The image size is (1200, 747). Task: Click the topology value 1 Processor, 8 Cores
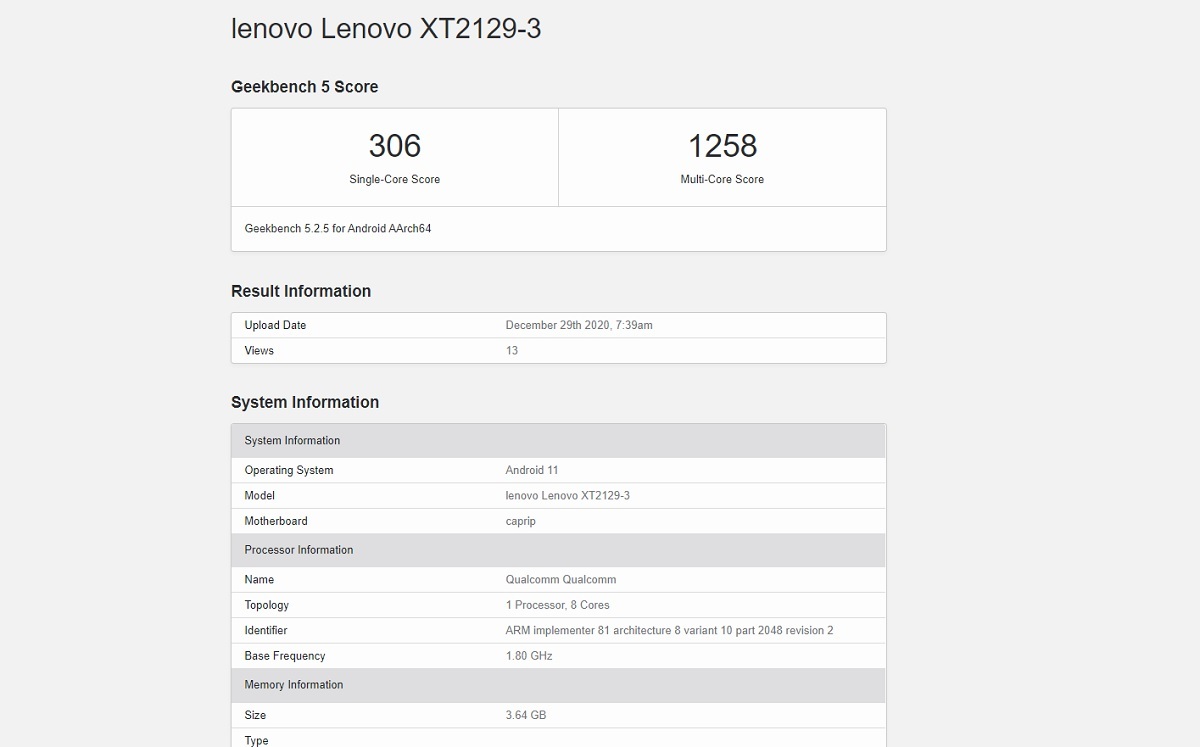(557, 605)
